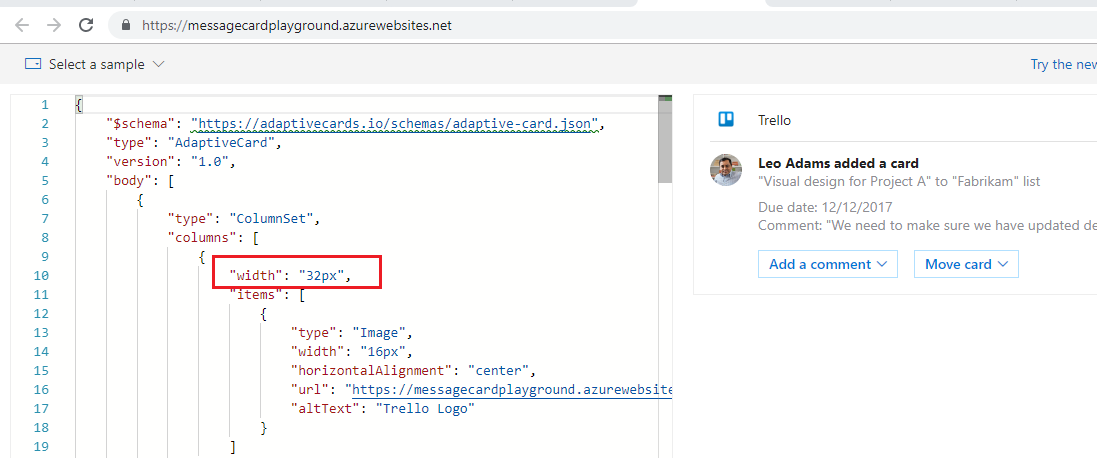Click Leo Adams' avatar photo

click(726, 170)
